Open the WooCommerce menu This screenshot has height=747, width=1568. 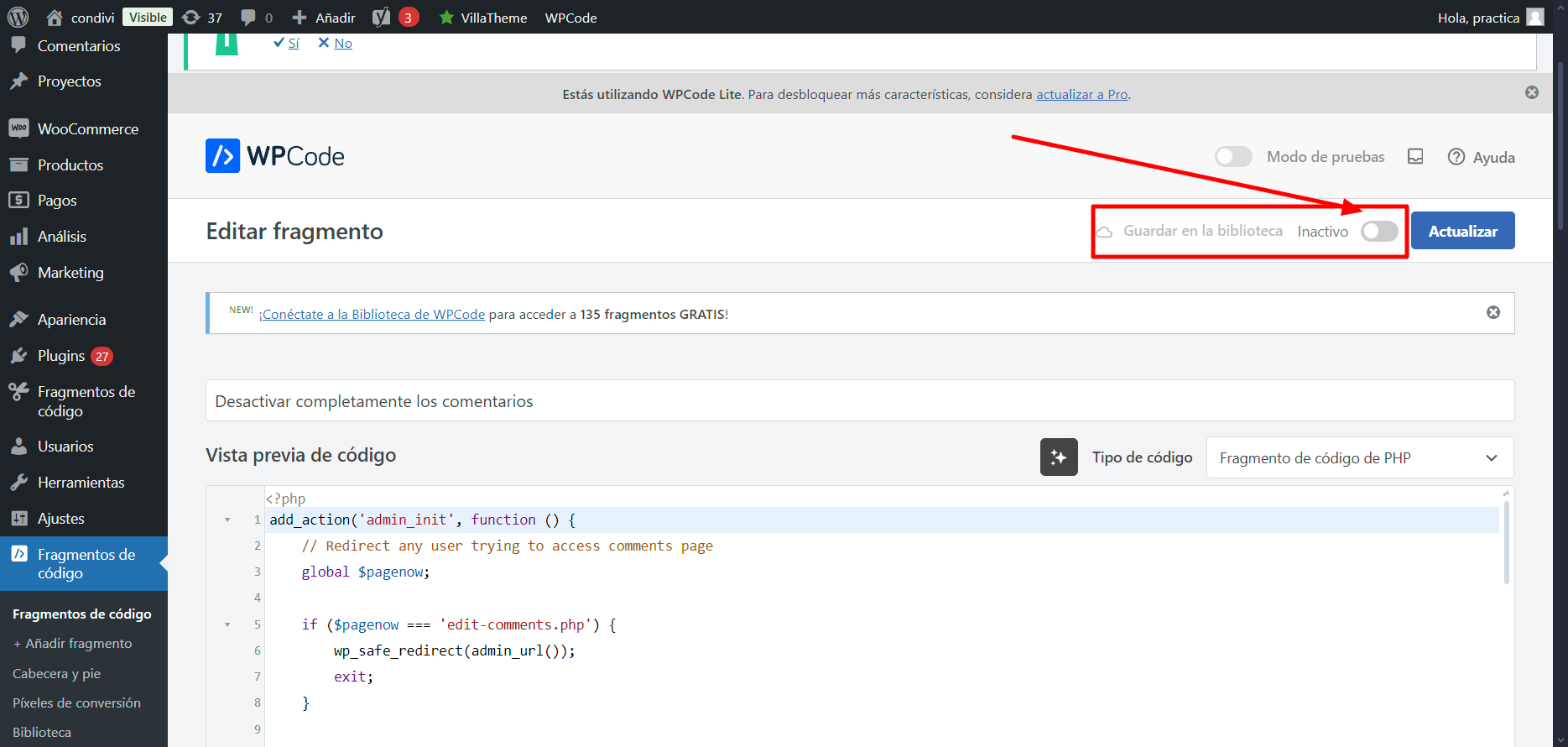tap(88, 129)
